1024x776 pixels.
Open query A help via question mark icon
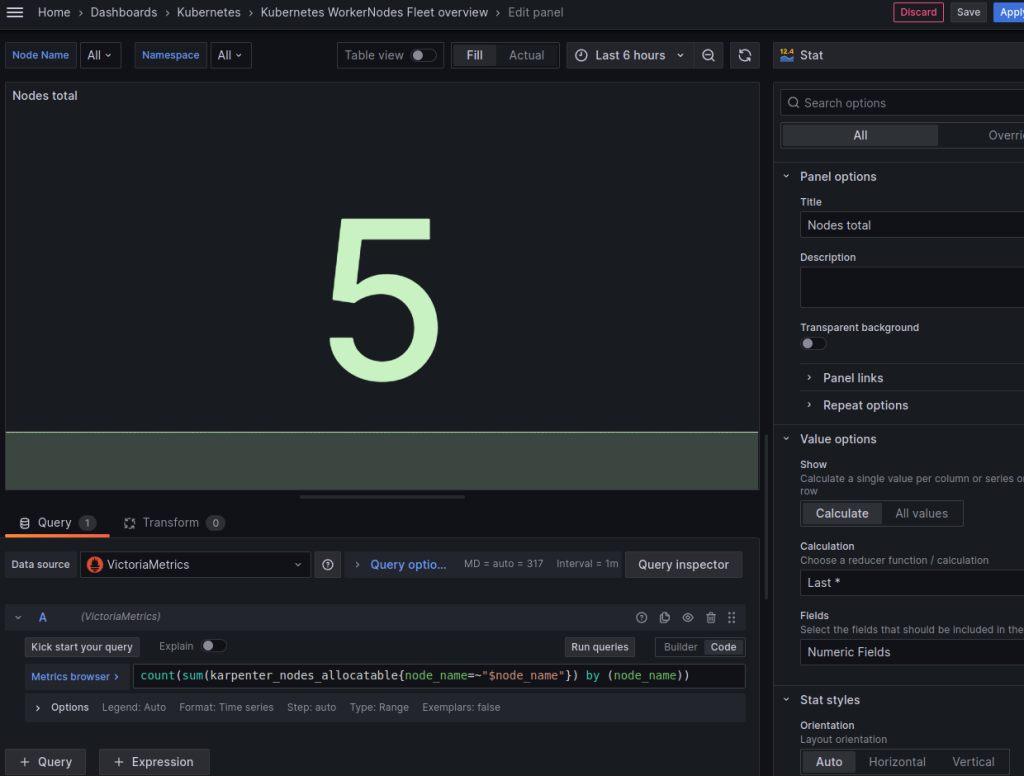(x=641, y=617)
